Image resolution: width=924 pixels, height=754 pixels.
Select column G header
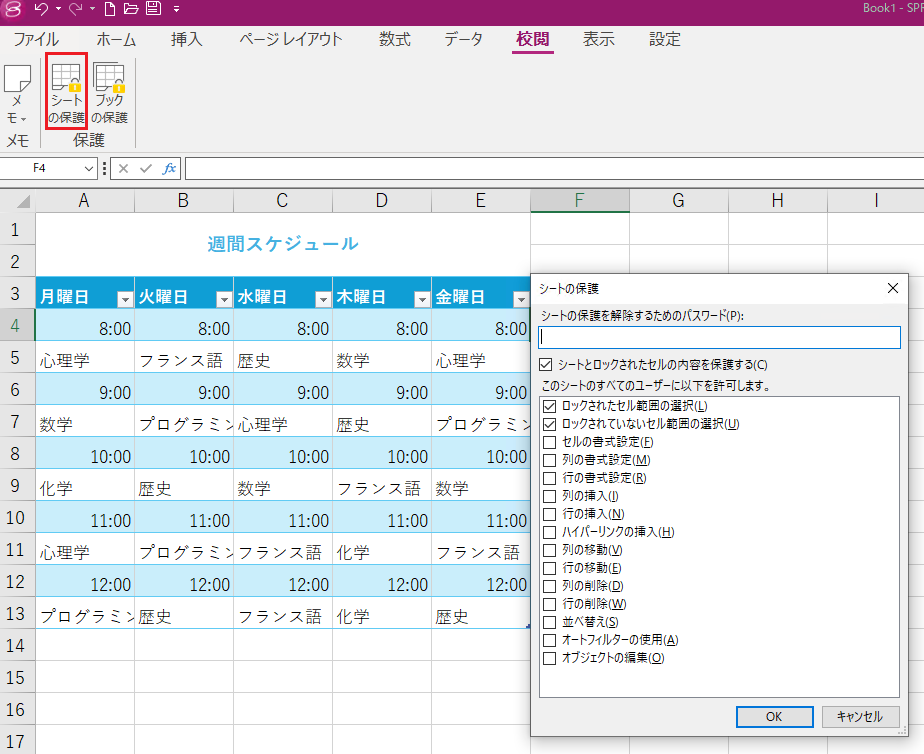point(679,201)
